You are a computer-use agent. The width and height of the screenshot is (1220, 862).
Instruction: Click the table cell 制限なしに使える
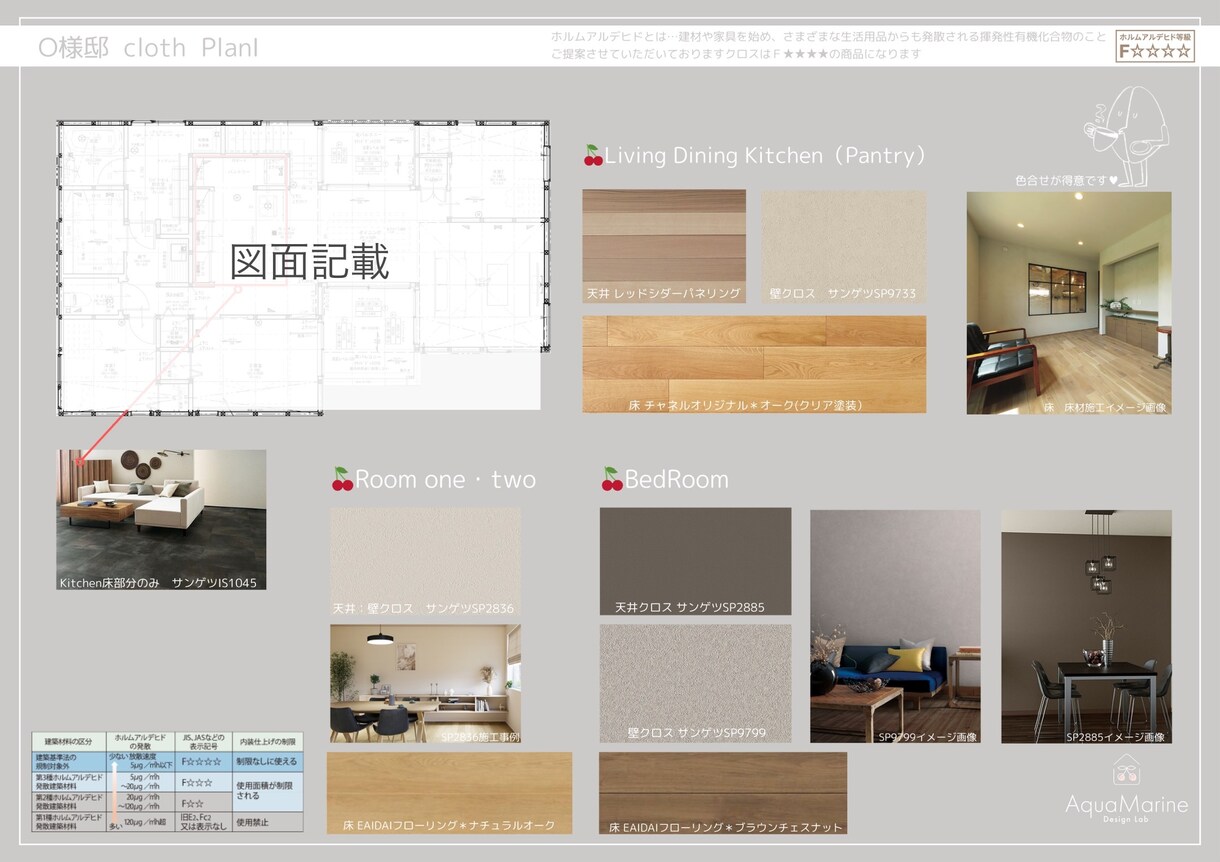click(x=267, y=762)
